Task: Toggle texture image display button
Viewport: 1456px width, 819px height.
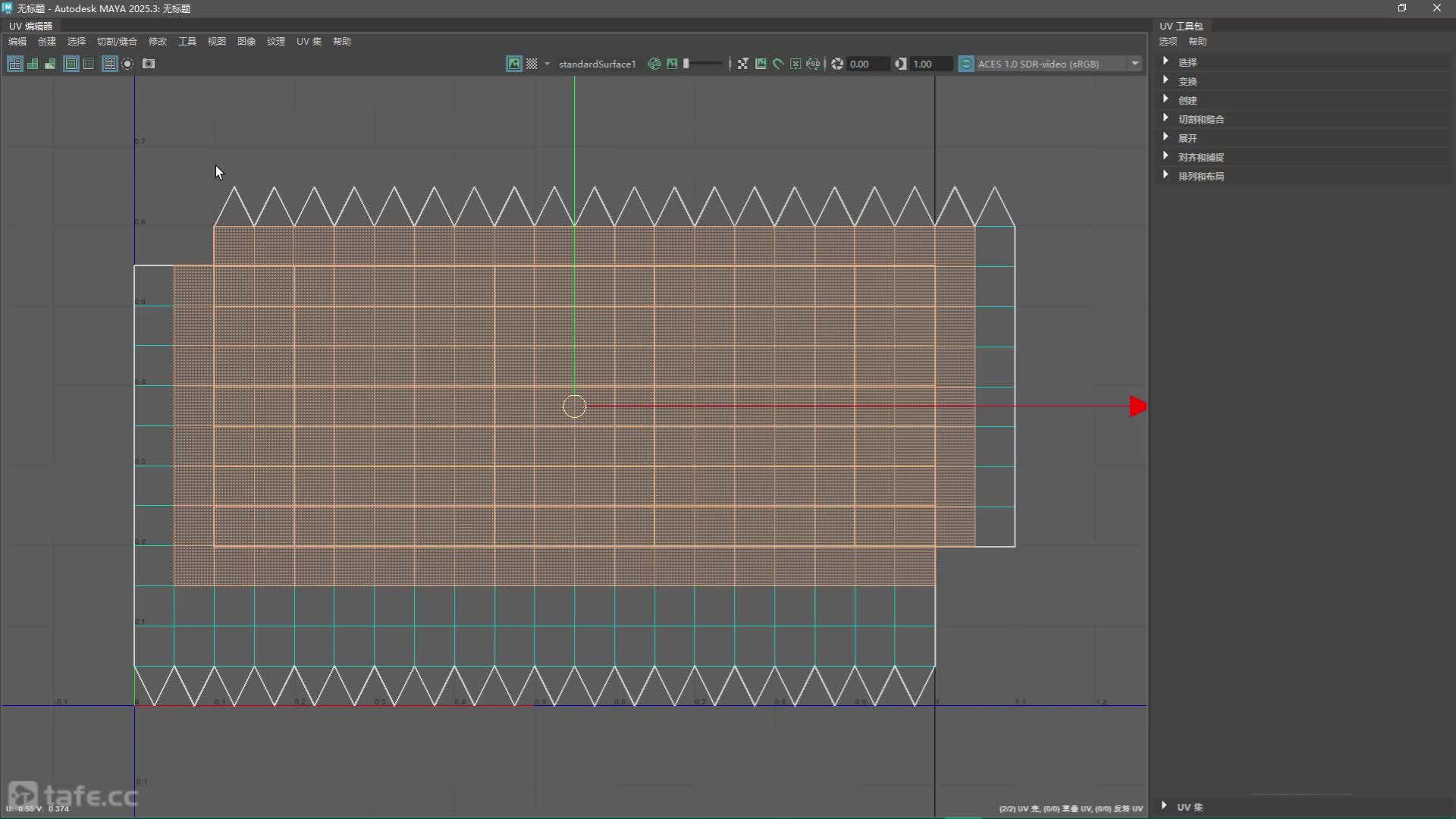Action: point(513,64)
